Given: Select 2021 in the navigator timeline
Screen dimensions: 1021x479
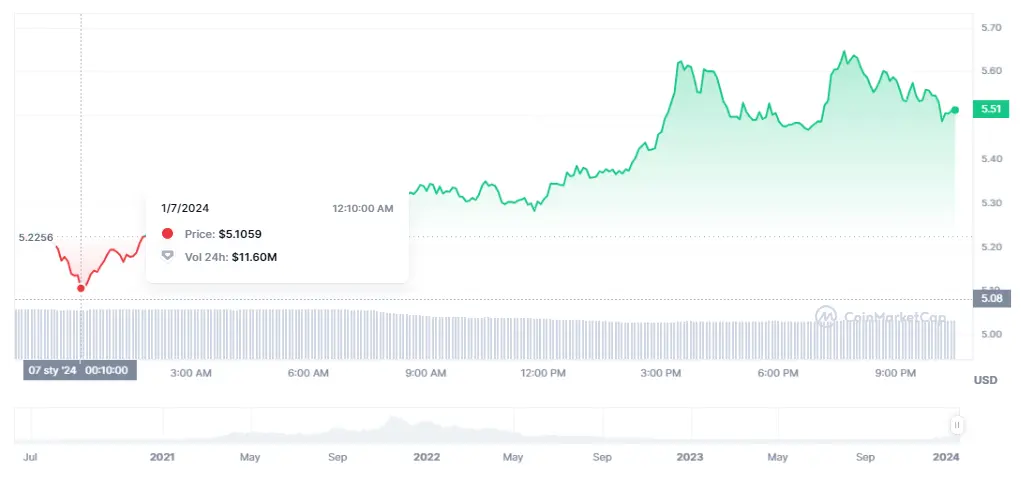Looking at the screenshot, I should (162, 456).
